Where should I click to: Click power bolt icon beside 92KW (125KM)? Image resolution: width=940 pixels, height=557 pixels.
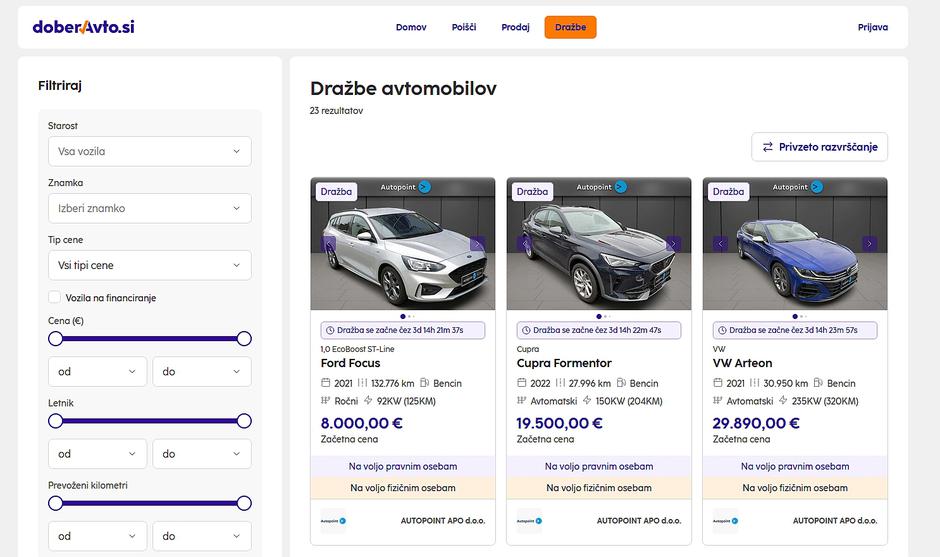(x=368, y=401)
